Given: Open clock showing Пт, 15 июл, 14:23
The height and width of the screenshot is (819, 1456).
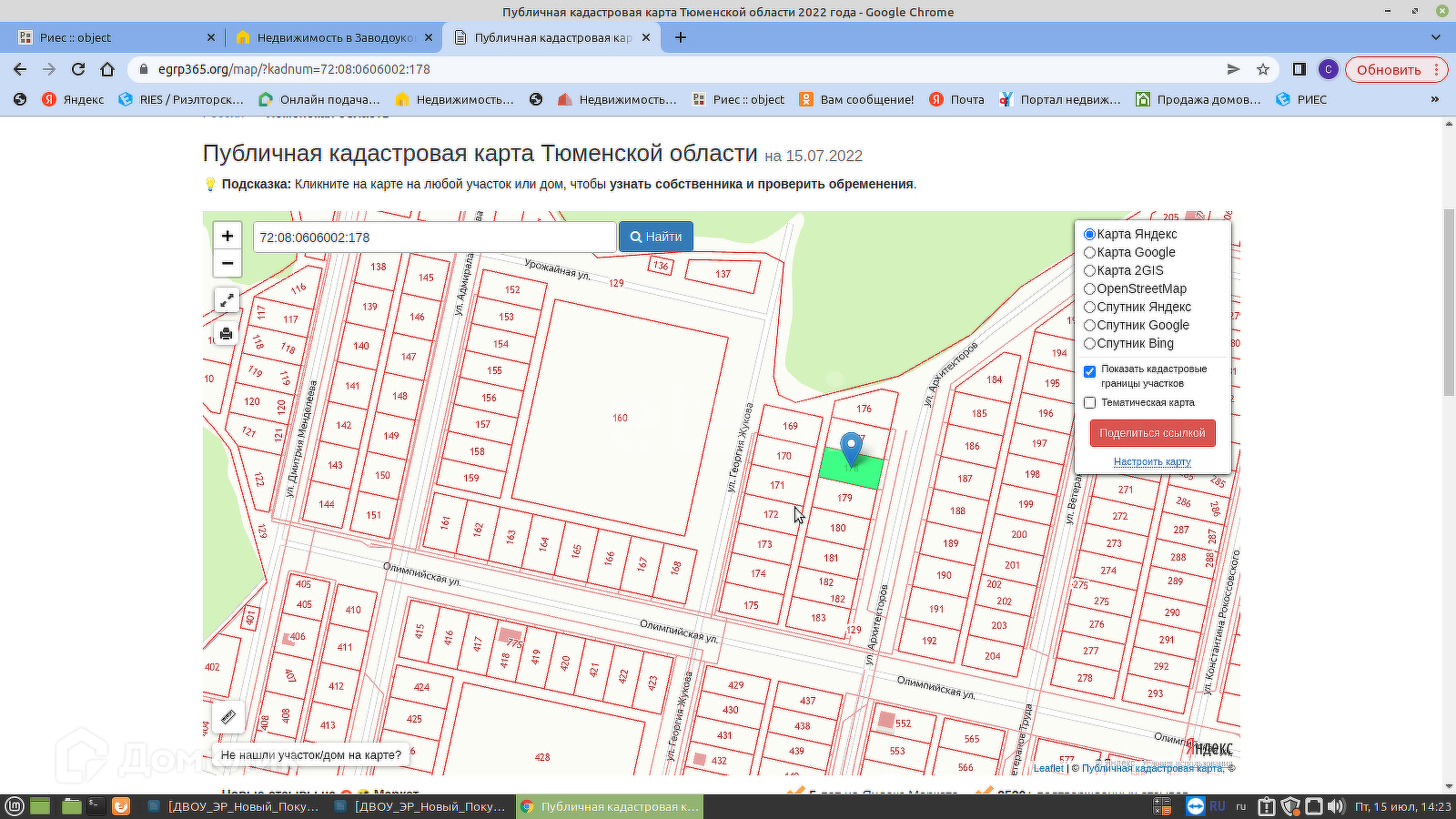Looking at the screenshot, I should 1402,806.
